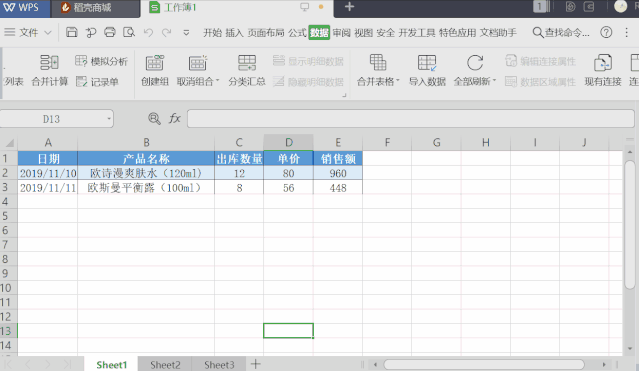The image size is (639, 371).
Task: Click the zoom magnifier icon beside fx
Action: (x=154, y=119)
